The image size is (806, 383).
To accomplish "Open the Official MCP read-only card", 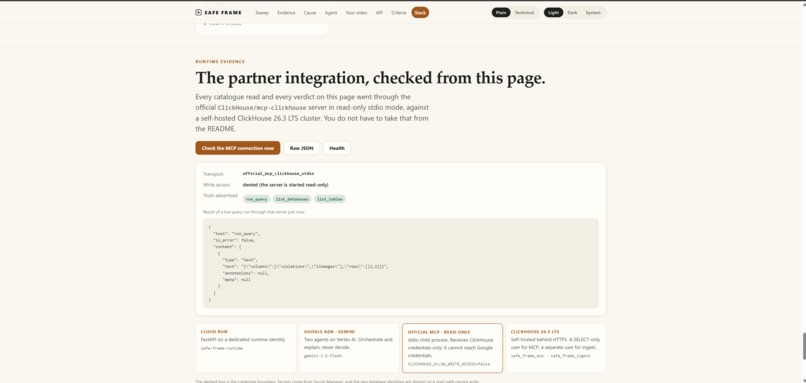I will point(452,348).
